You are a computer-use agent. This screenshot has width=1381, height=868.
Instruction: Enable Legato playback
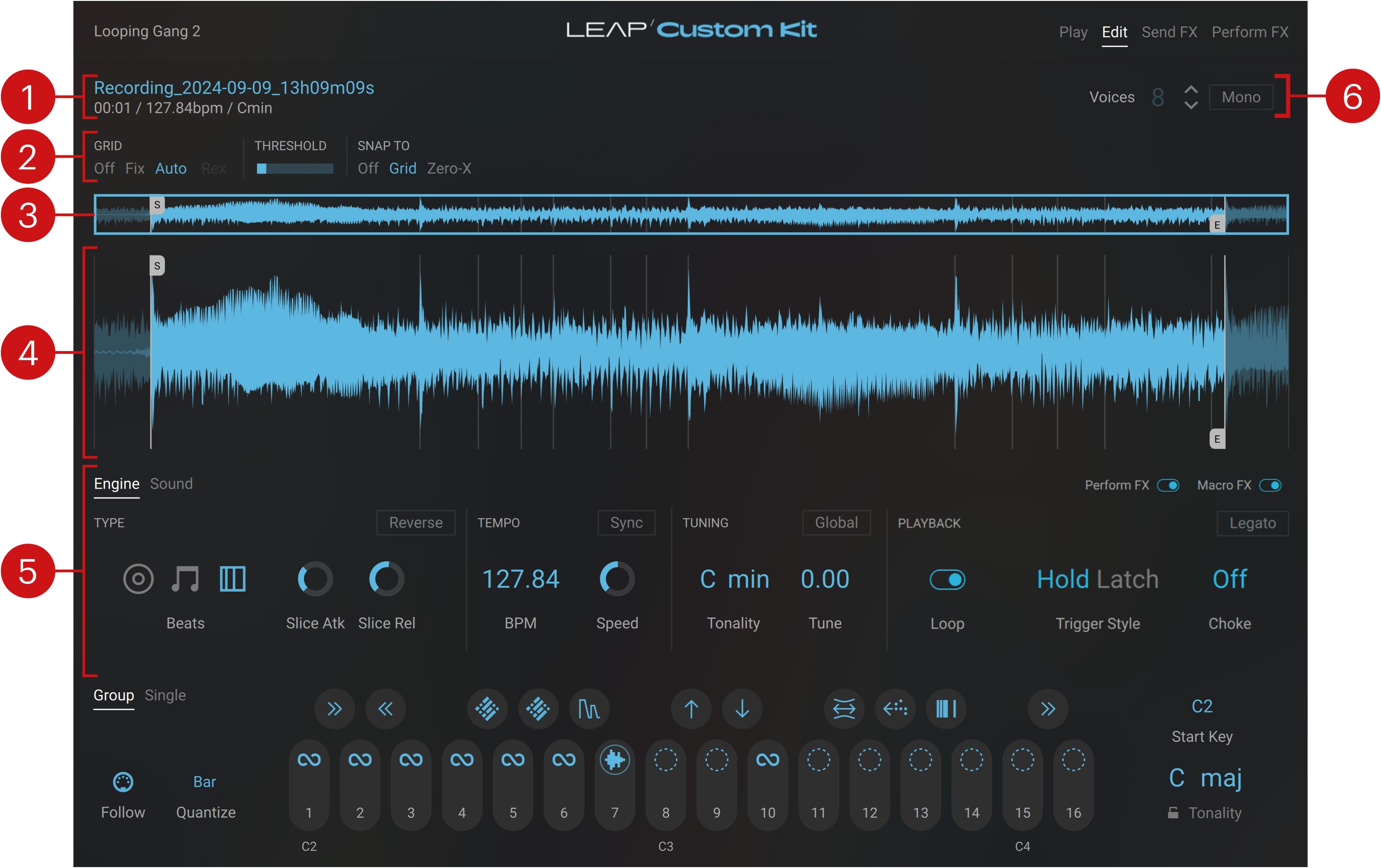pos(1252,523)
